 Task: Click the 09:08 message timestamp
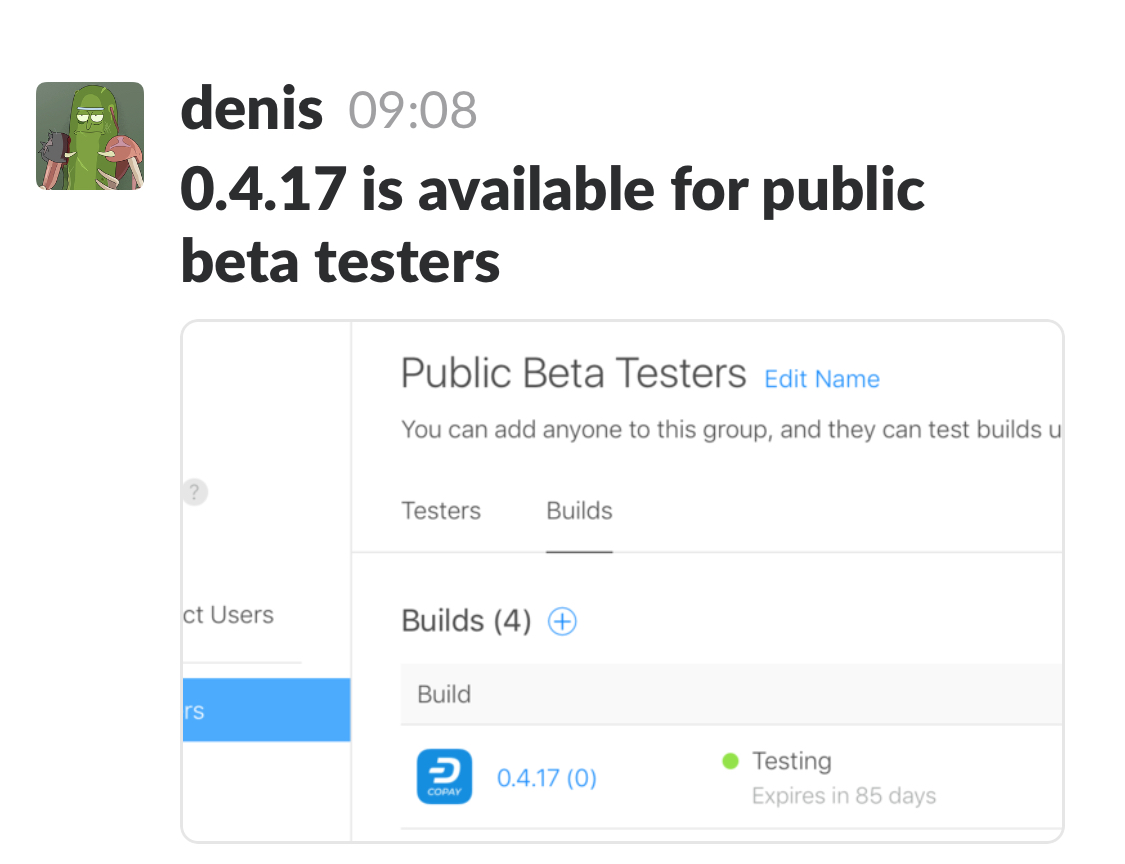coord(413,111)
